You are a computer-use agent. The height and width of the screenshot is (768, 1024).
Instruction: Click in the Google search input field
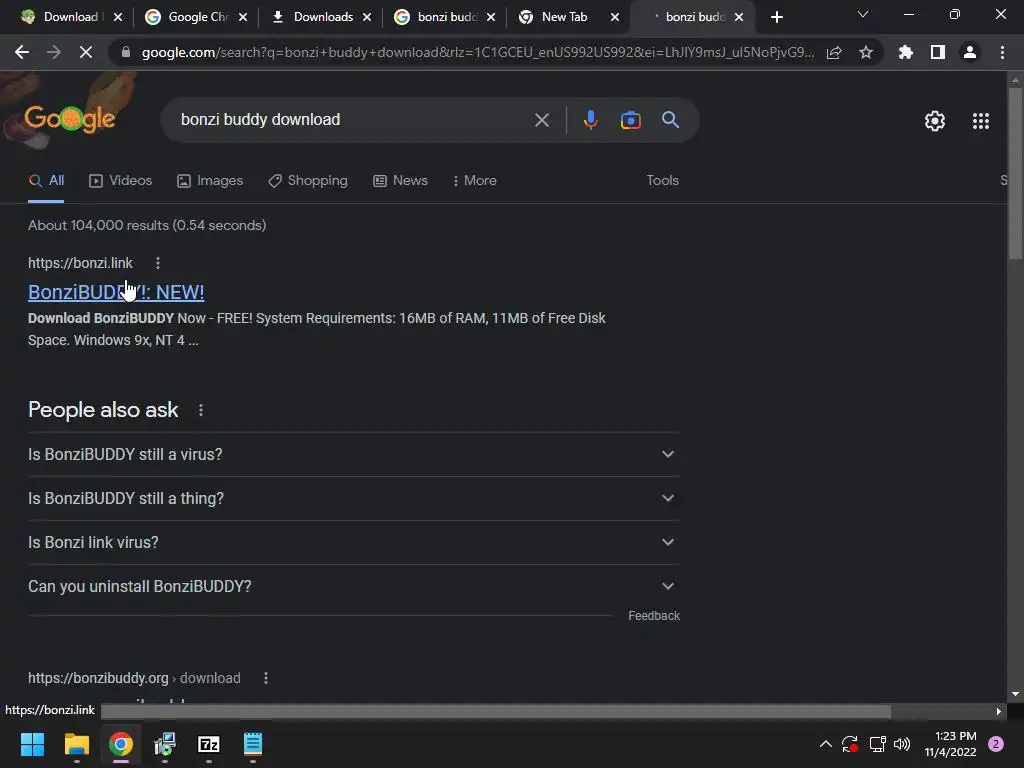(353, 120)
